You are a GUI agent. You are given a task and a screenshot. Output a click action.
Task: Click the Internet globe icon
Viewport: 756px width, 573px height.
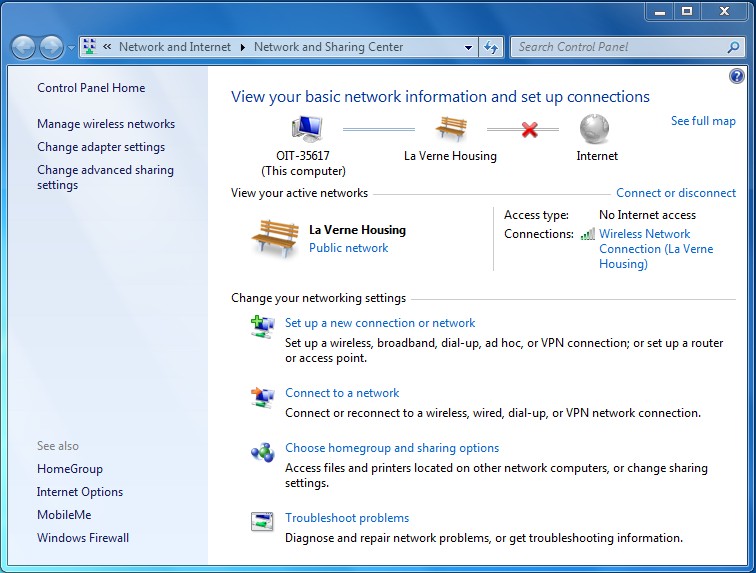click(594, 129)
